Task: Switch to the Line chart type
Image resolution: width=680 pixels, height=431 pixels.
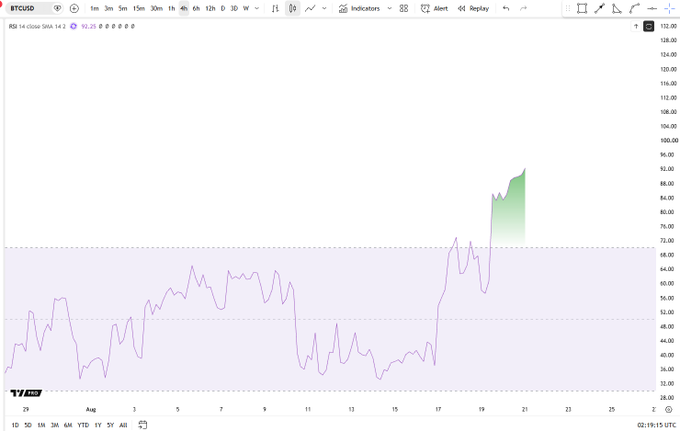Action: (x=310, y=8)
